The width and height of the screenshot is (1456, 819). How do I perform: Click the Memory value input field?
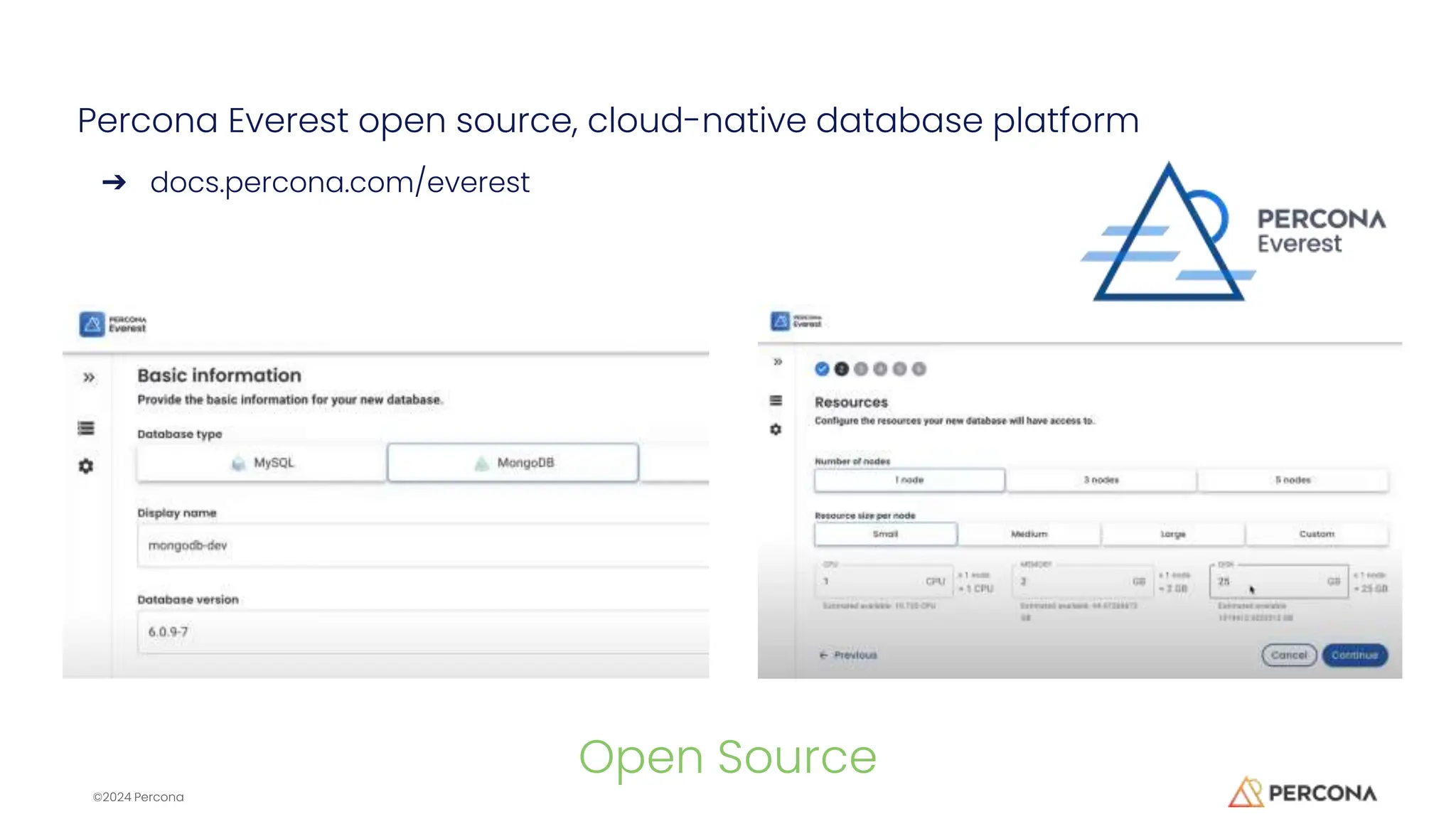click(1083, 582)
